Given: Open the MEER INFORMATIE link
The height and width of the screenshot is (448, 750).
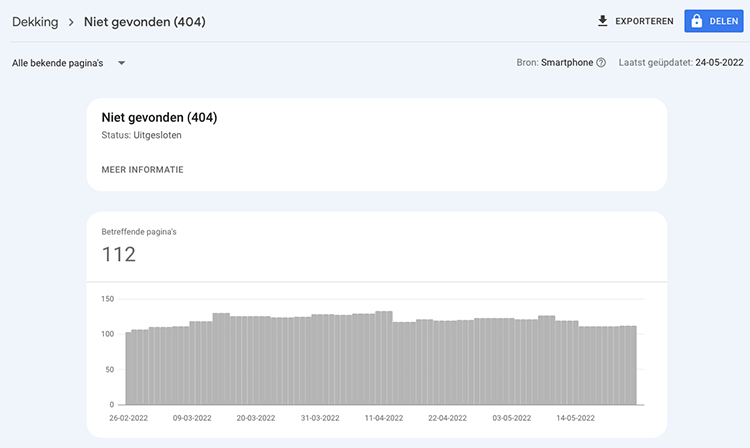Looking at the screenshot, I should 142,170.
